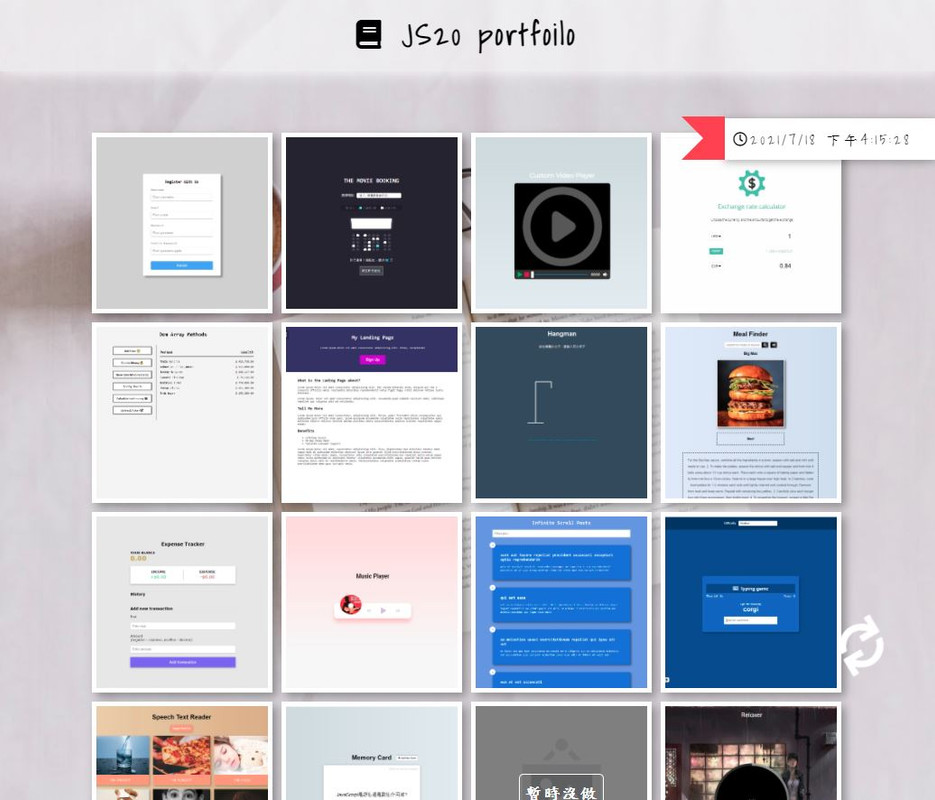
Task: Open the Typing game thumbnail
Action: pyautogui.click(x=751, y=602)
